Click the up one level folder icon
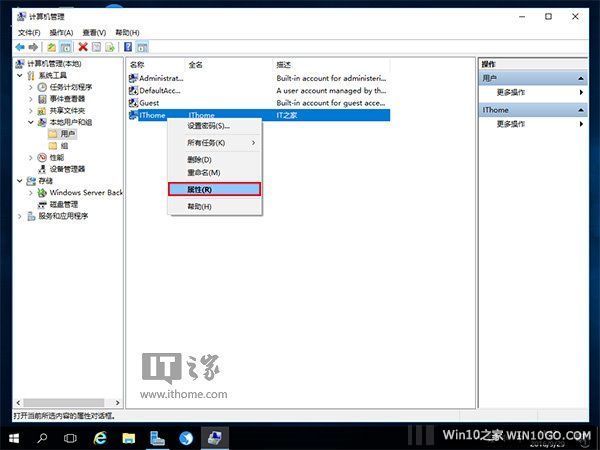Image resolution: width=600 pixels, height=450 pixels. point(51,47)
